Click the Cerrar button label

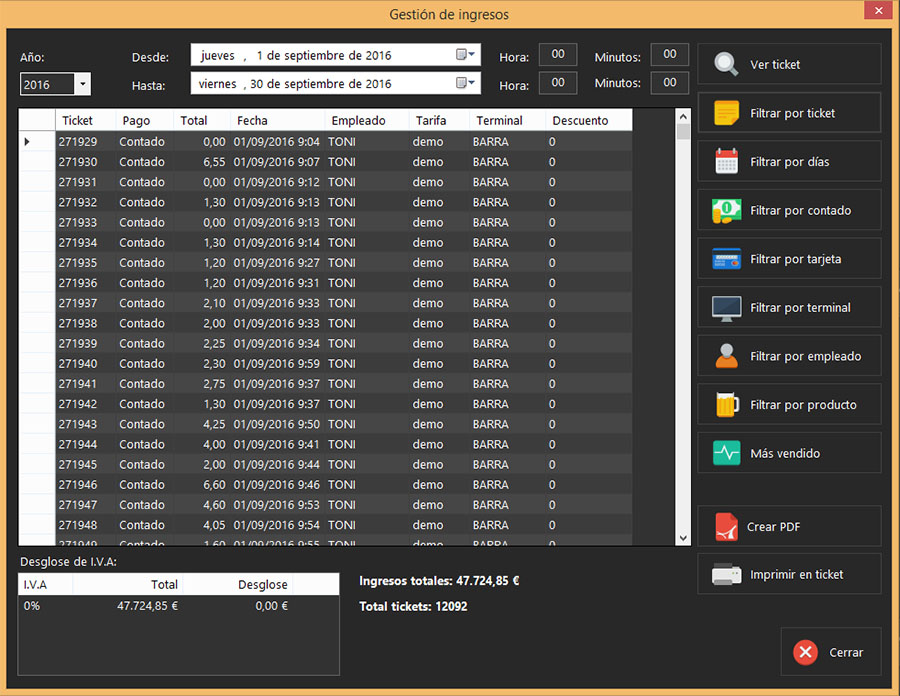click(846, 652)
